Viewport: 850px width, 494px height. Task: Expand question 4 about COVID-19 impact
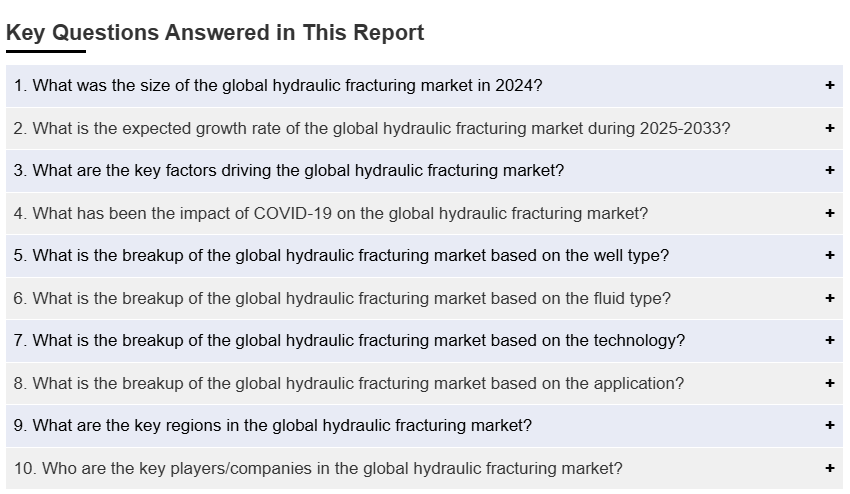click(x=331, y=213)
